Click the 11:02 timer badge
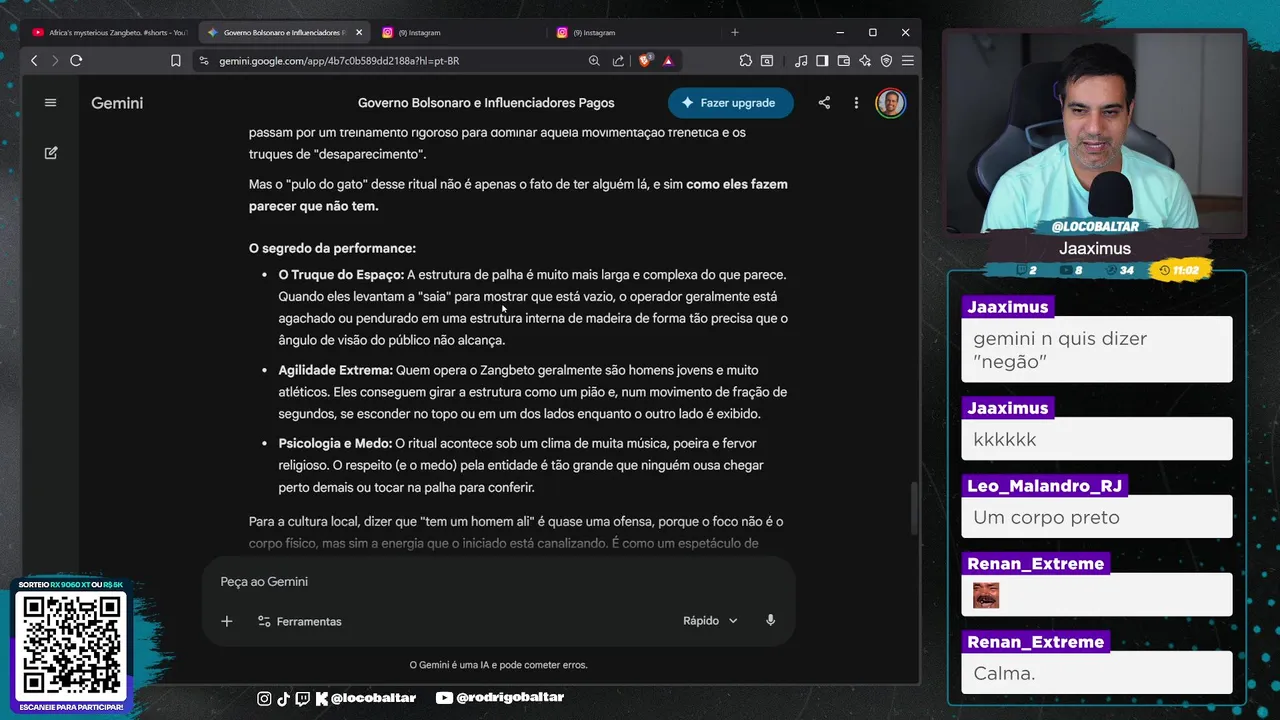The width and height of the screenshot is (1280, 720). 1178,270
